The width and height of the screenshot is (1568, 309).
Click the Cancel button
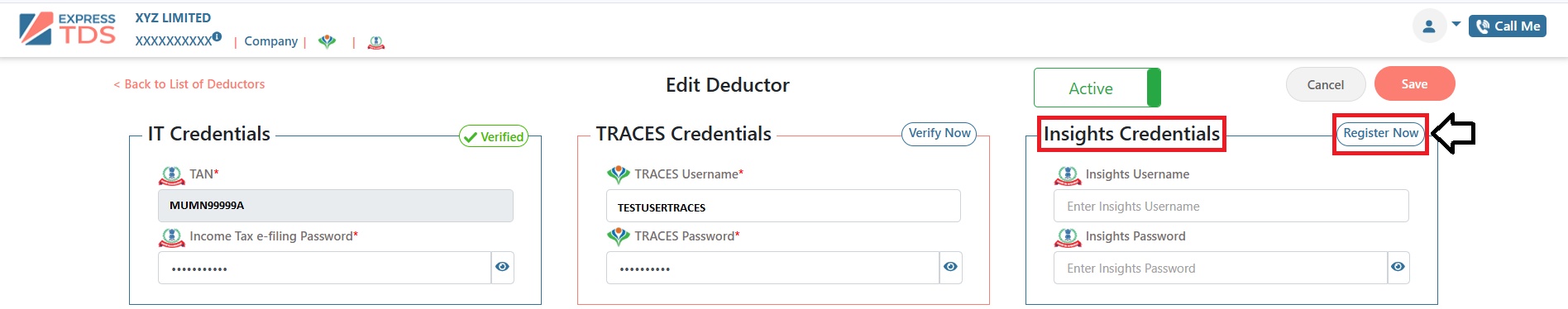point(1326,84)
